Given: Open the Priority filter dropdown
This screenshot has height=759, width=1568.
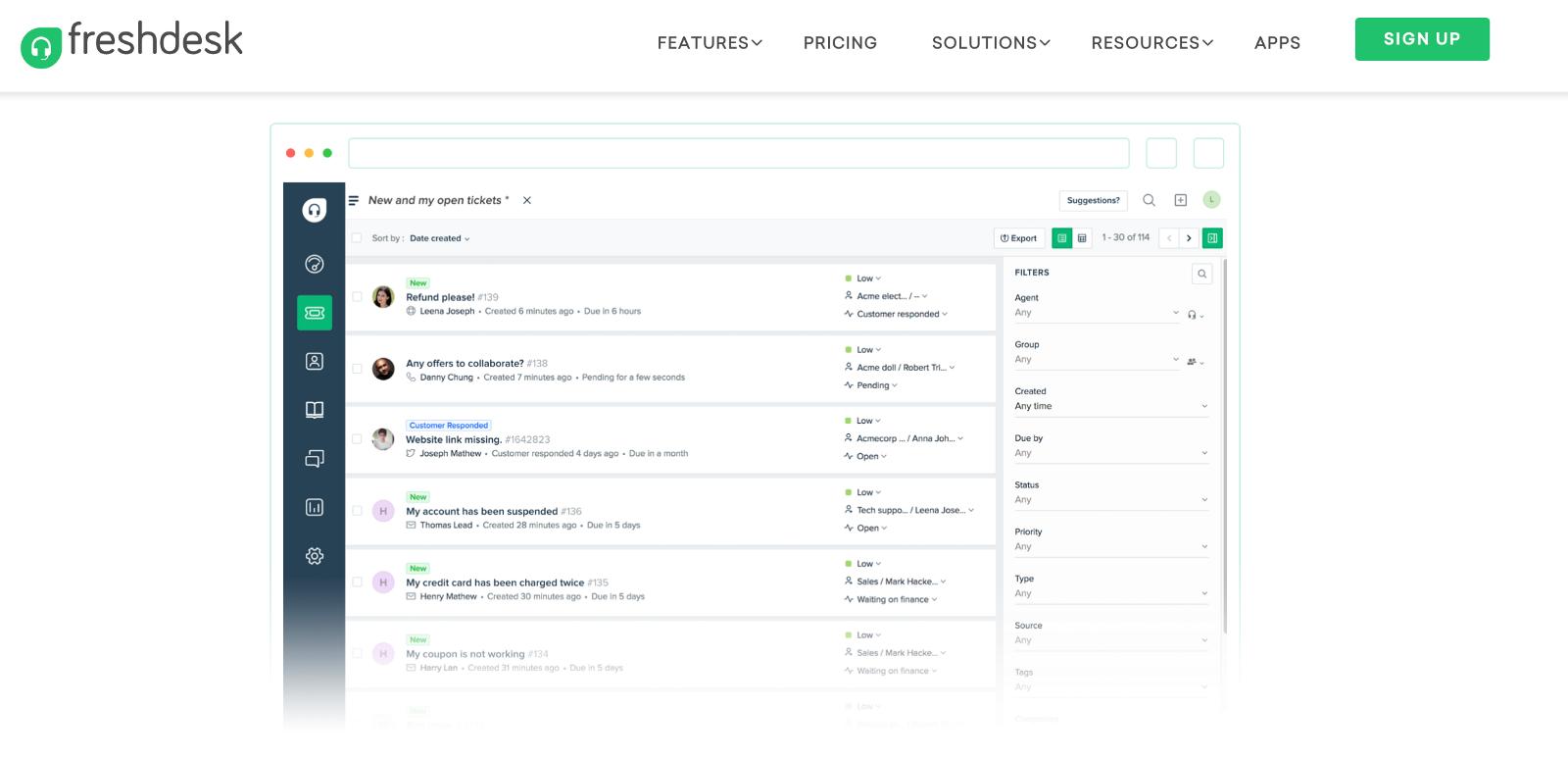Looking at the screenshot, I should coord(1111,546).
